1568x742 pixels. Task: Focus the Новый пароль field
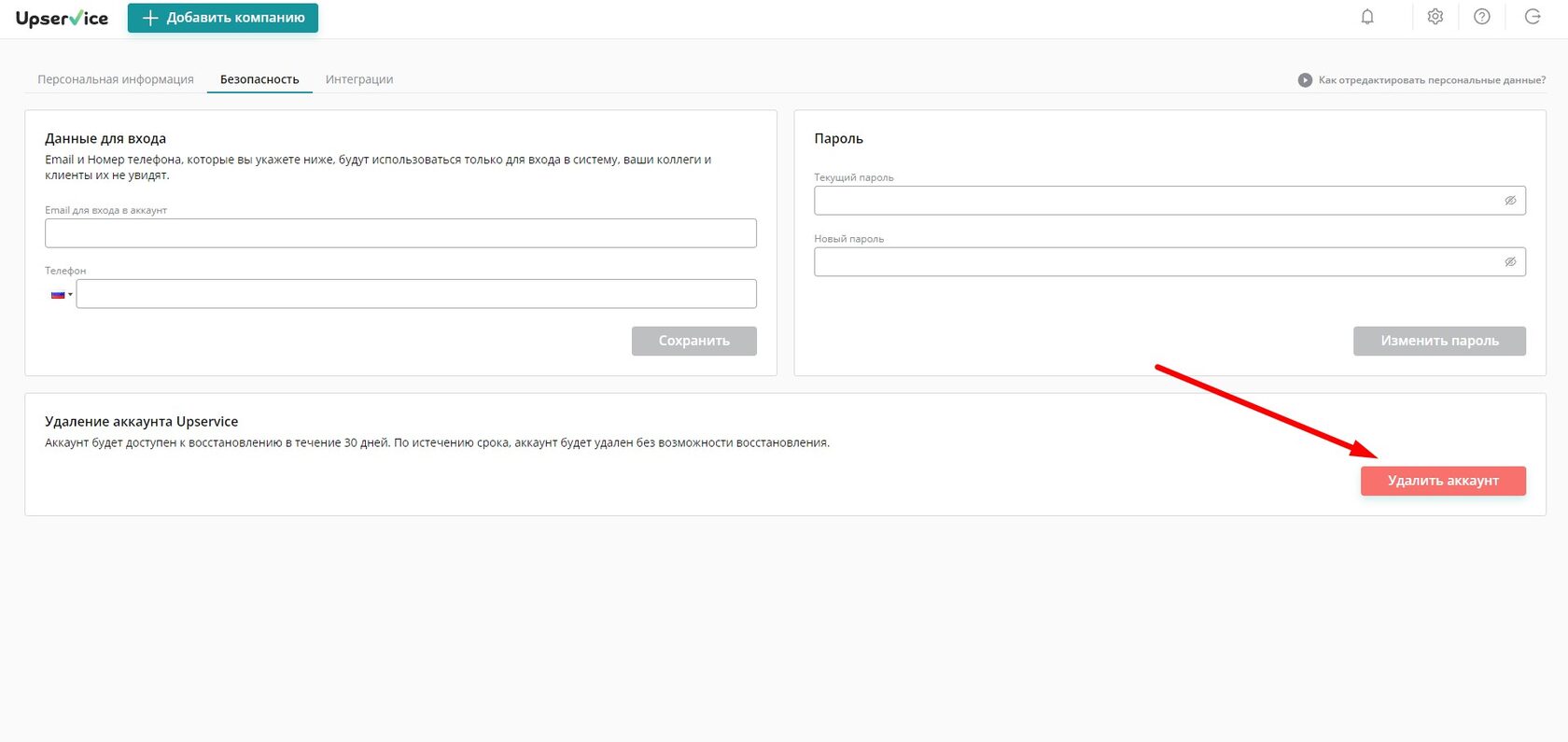tap(1169, 262)
